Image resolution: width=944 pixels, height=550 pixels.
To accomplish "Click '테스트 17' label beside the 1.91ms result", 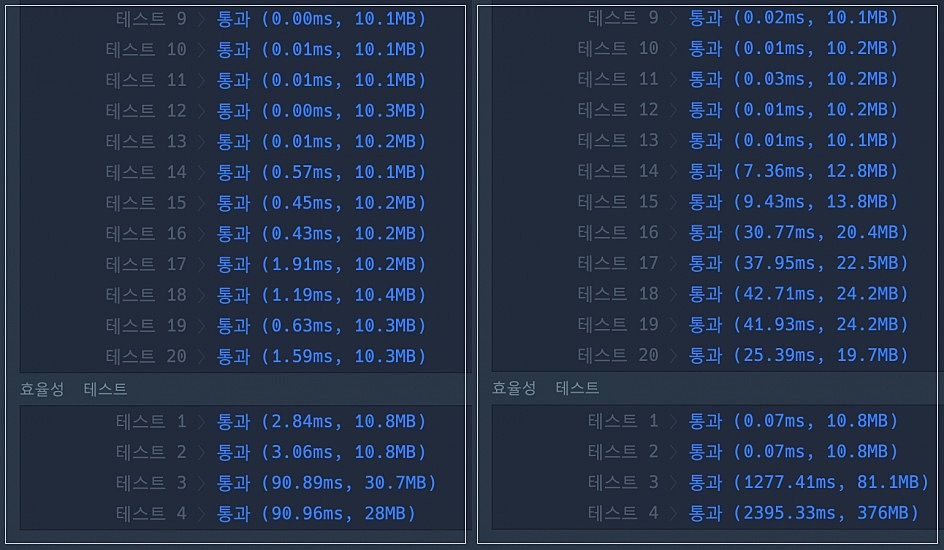I will (x=146, y=264).
